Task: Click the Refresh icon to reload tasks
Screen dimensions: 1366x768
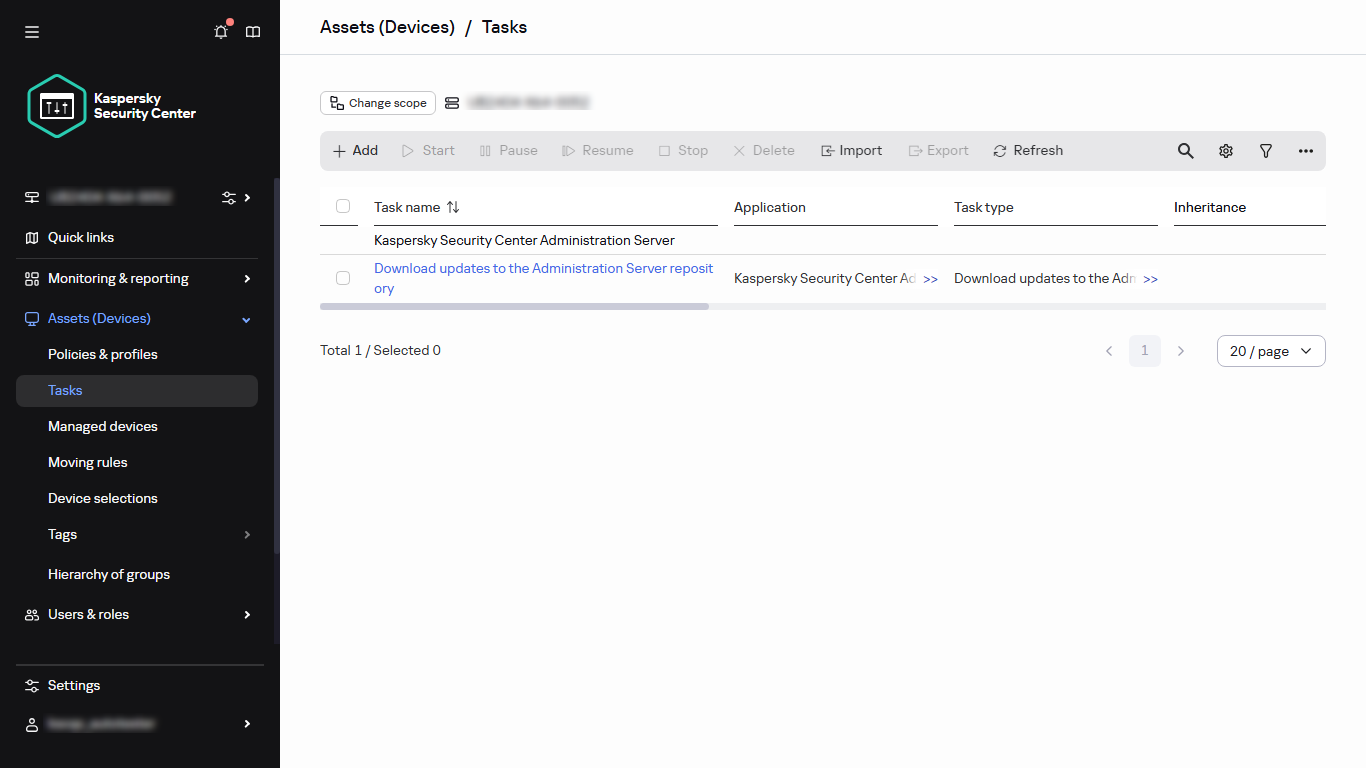Action: 1028,150
